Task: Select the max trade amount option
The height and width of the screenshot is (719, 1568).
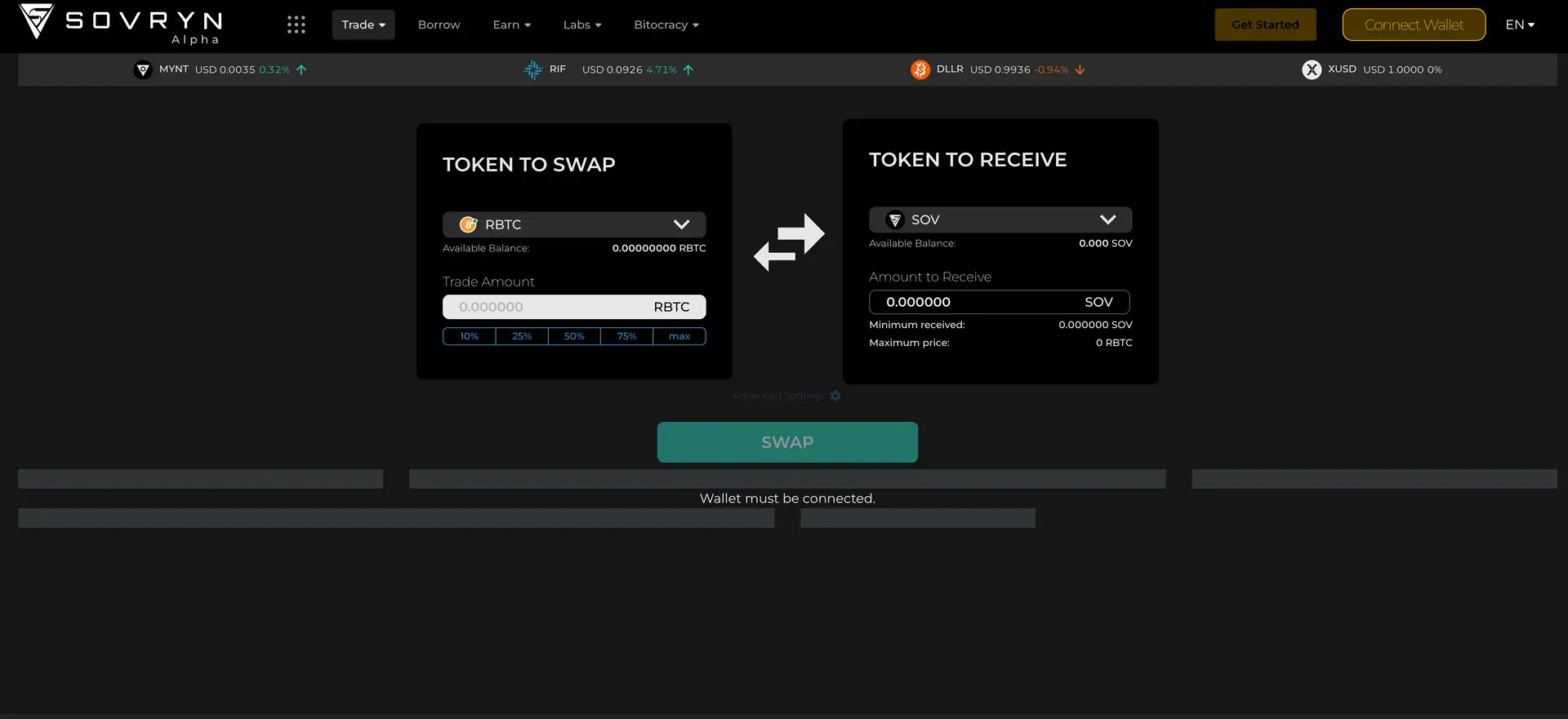Action: pyautogui.click(x=679, y=336)
